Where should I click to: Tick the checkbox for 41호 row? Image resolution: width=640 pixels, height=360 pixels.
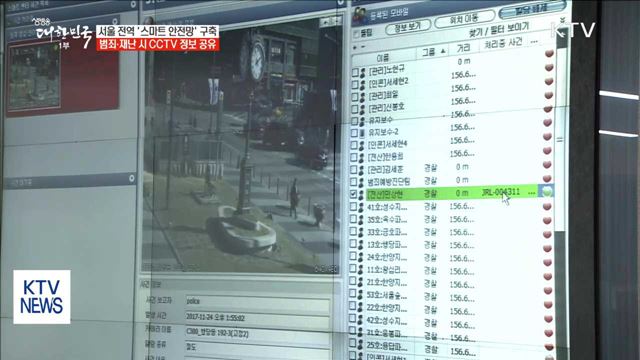point(353,207)
